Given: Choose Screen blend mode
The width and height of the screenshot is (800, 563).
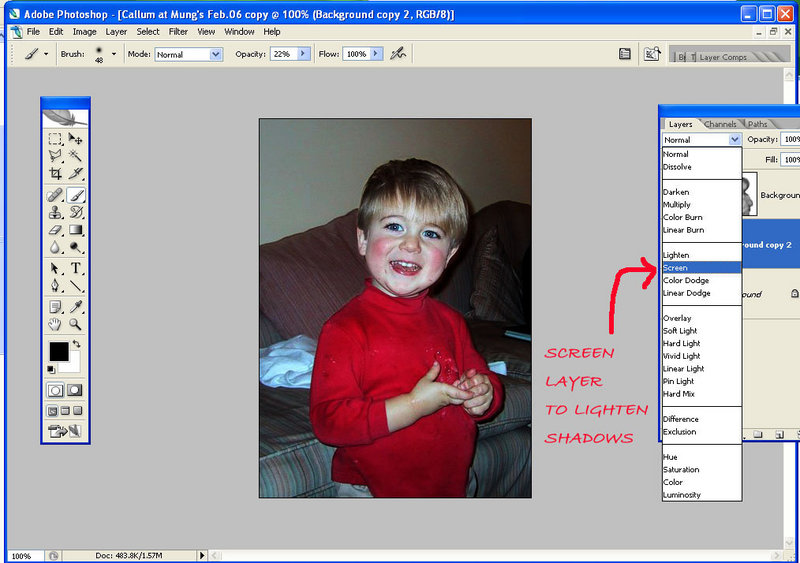Looking at the screenshot, I should (702, 267).
